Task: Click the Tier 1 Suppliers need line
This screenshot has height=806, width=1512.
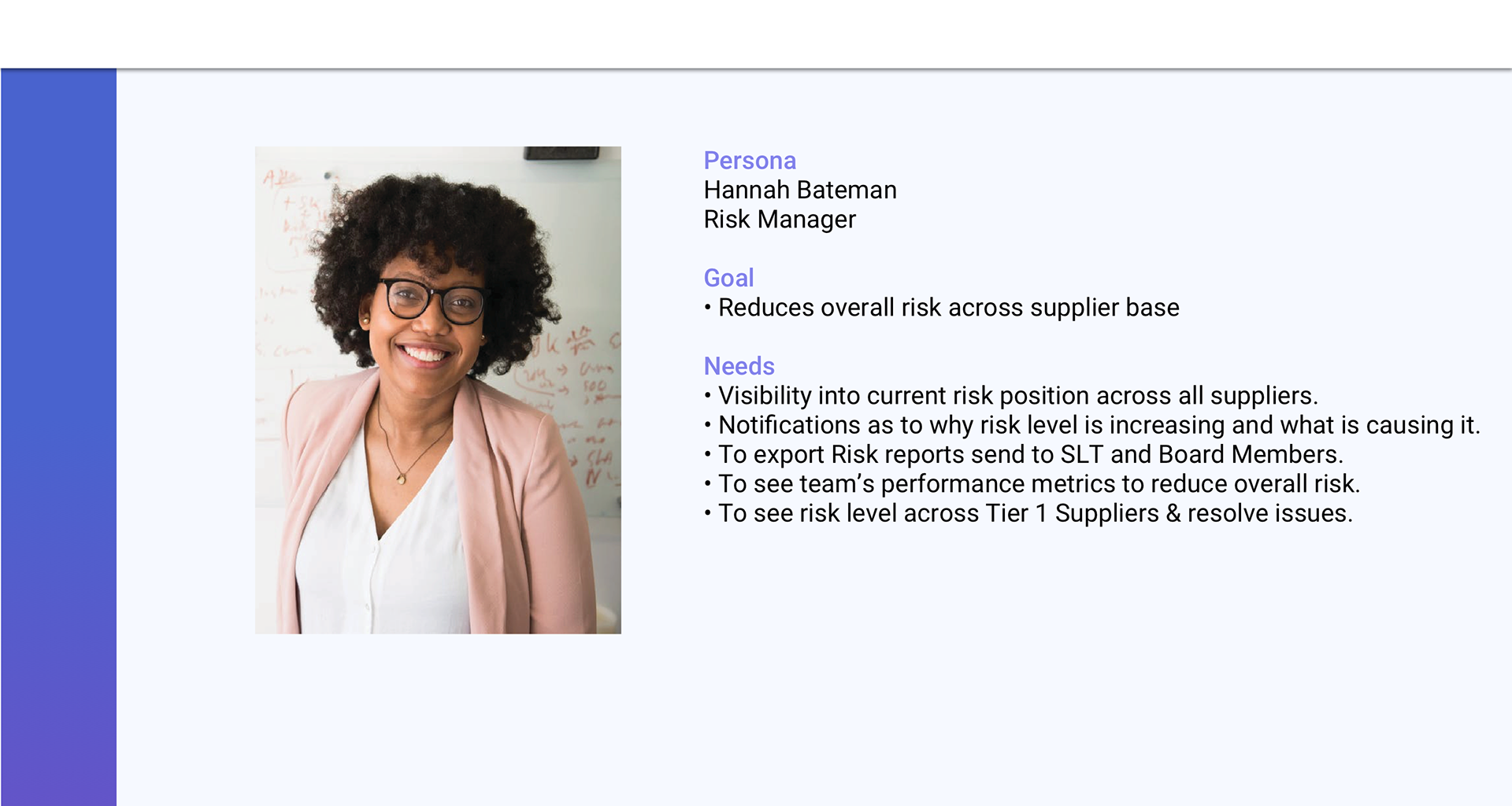Action: [x=1028, y=513]
